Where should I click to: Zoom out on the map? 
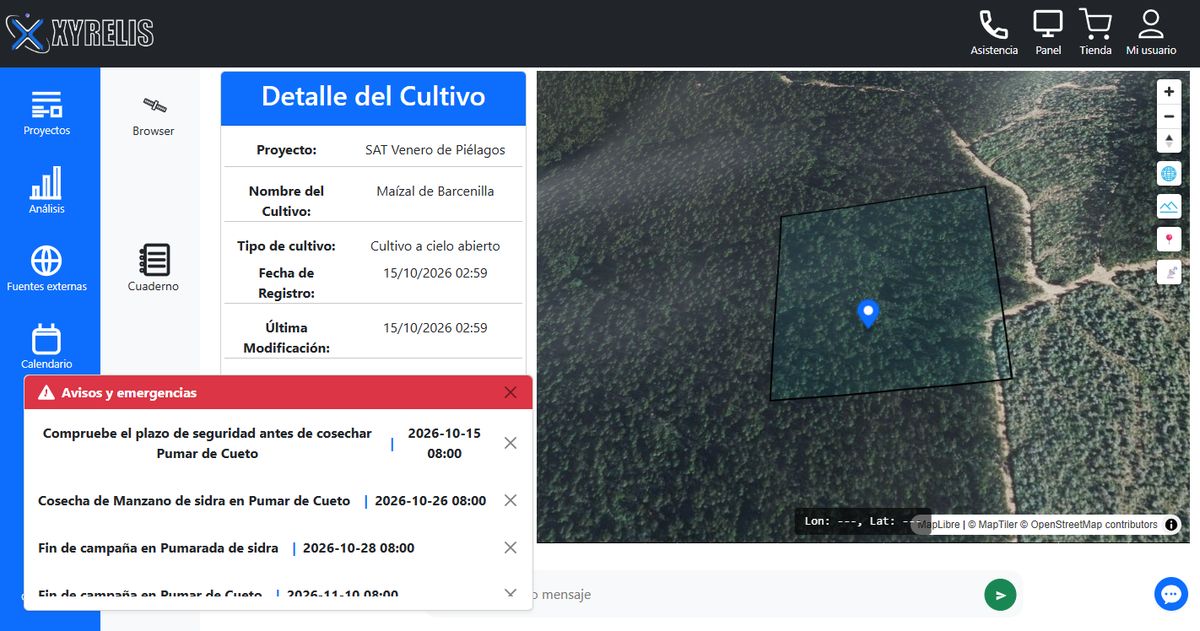click(x=1169, y=116)
